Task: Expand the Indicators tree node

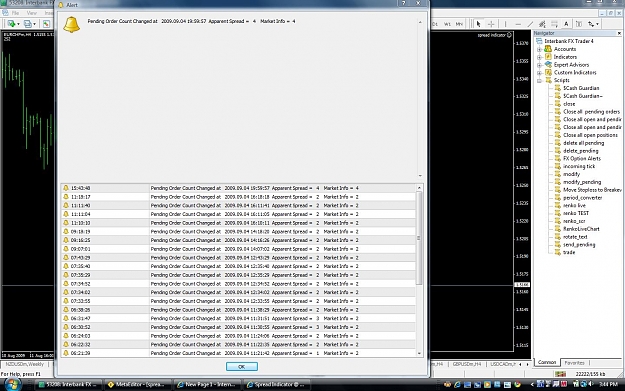Action: click(539, 57)
